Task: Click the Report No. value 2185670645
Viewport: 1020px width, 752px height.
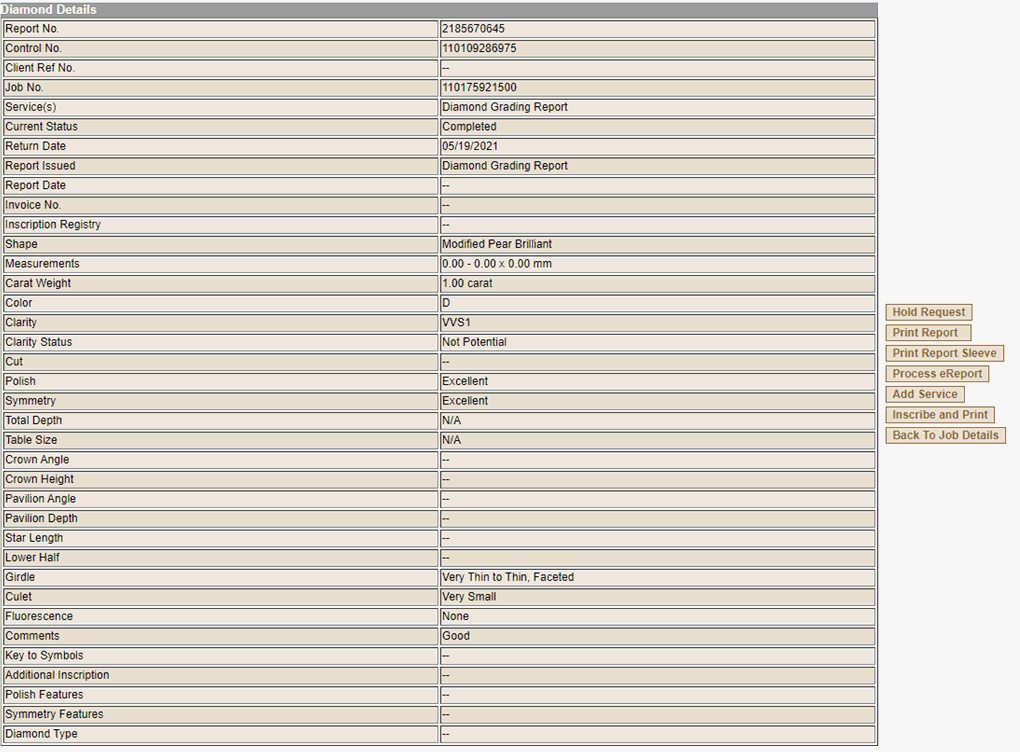Action: click(473, 29)
